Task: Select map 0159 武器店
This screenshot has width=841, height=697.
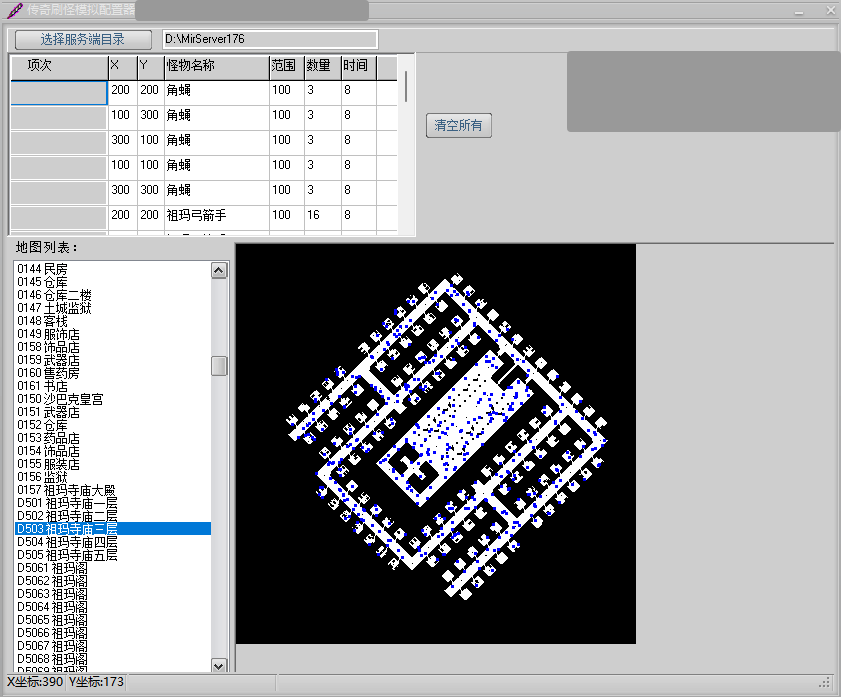Action: click(113, 360)
